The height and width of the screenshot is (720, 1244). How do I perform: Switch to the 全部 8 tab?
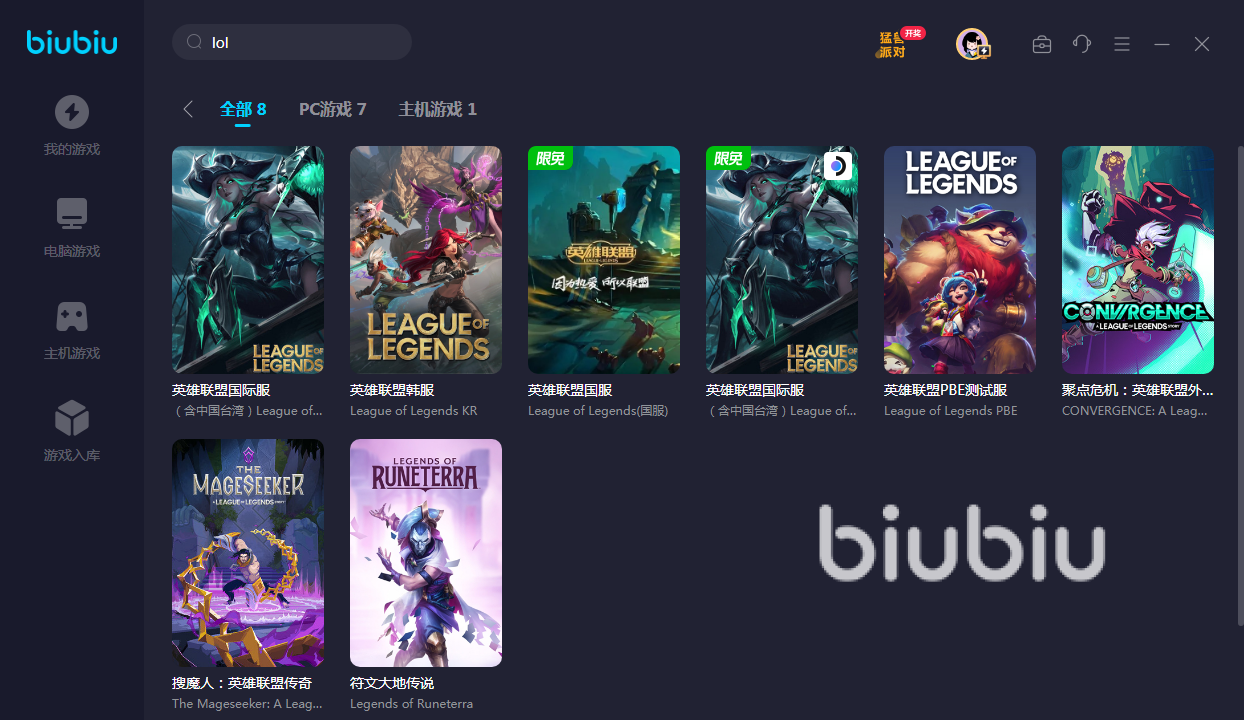[243, 109]
